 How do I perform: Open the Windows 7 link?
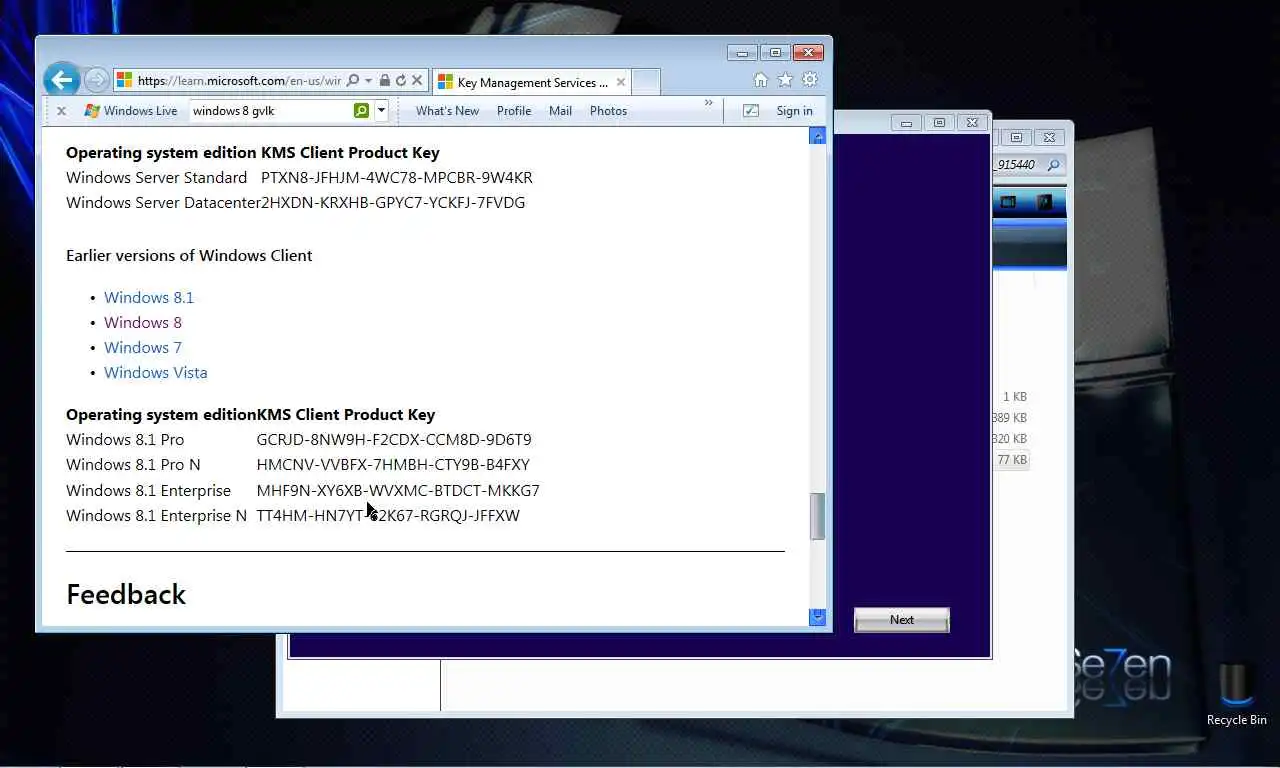click(x=143, y=347)
